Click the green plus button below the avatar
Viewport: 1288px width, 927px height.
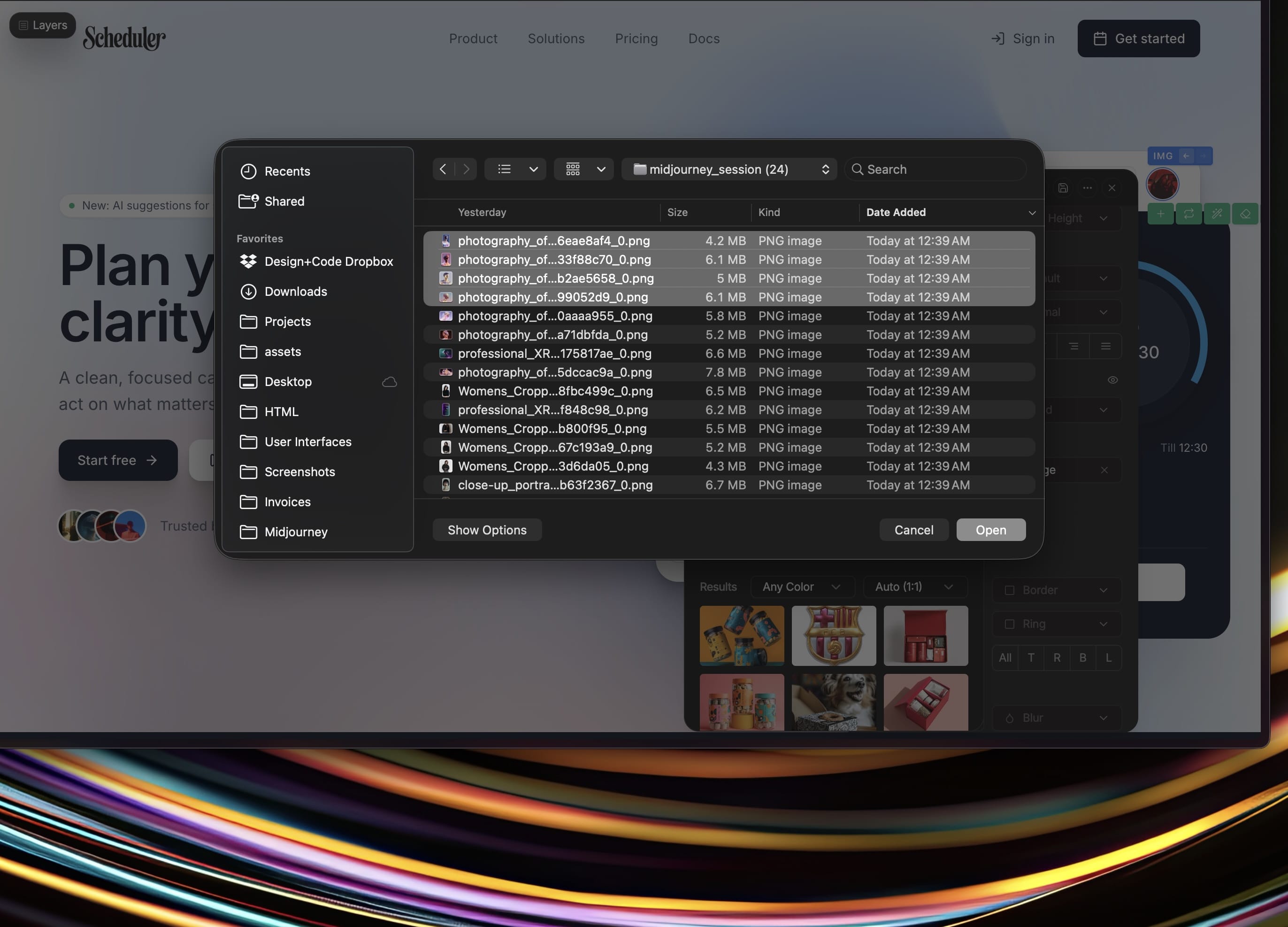point(1160,214)
